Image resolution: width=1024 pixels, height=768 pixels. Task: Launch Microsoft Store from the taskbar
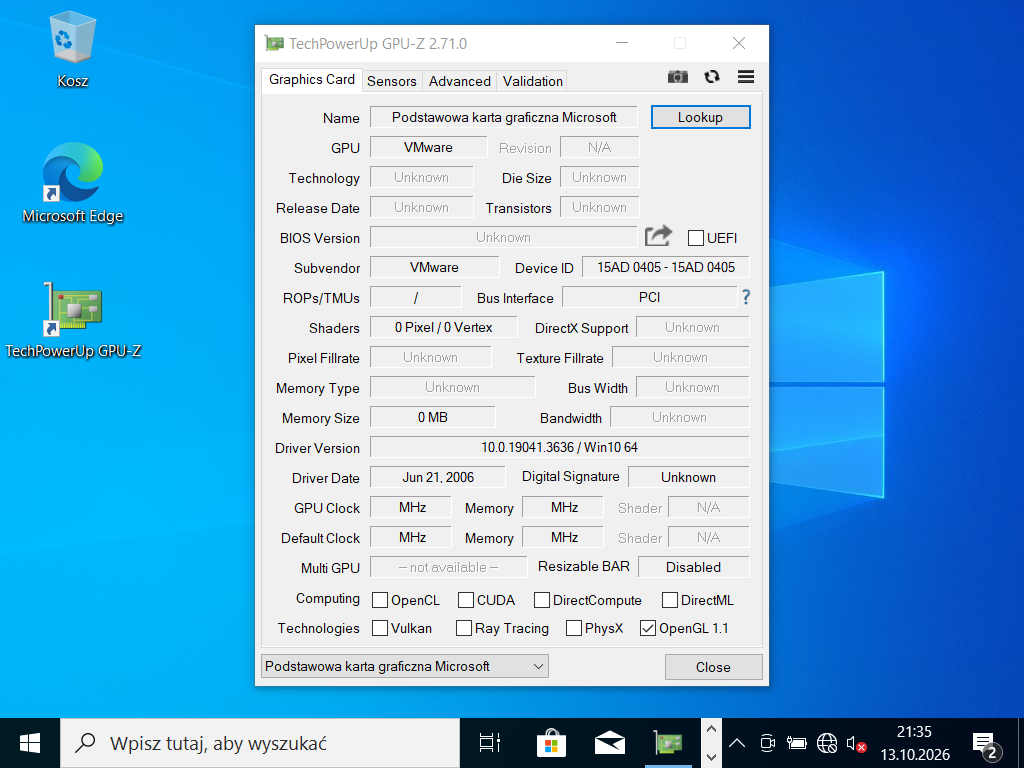point(551,743)
